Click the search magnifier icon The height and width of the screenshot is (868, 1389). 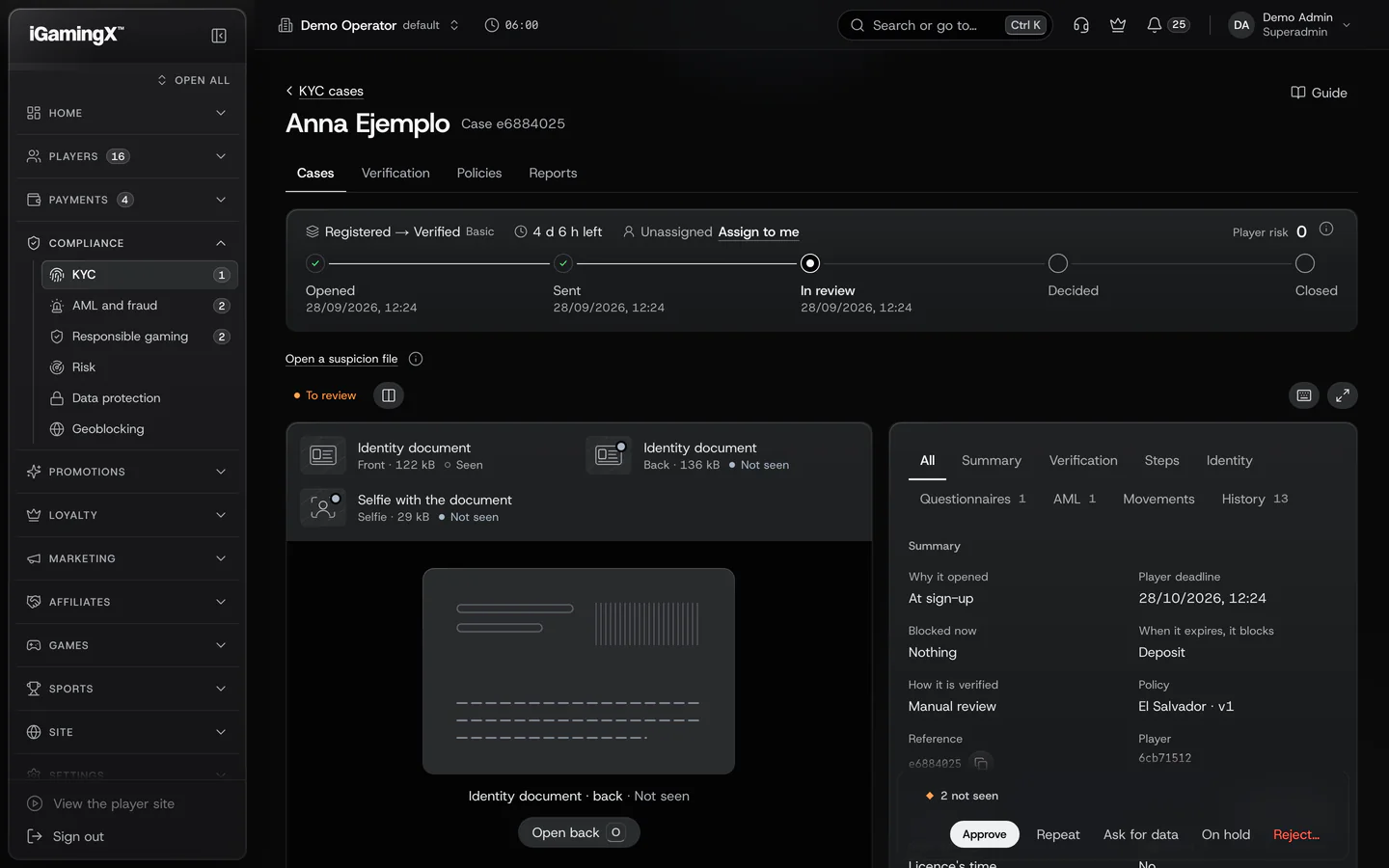point(858,25)
